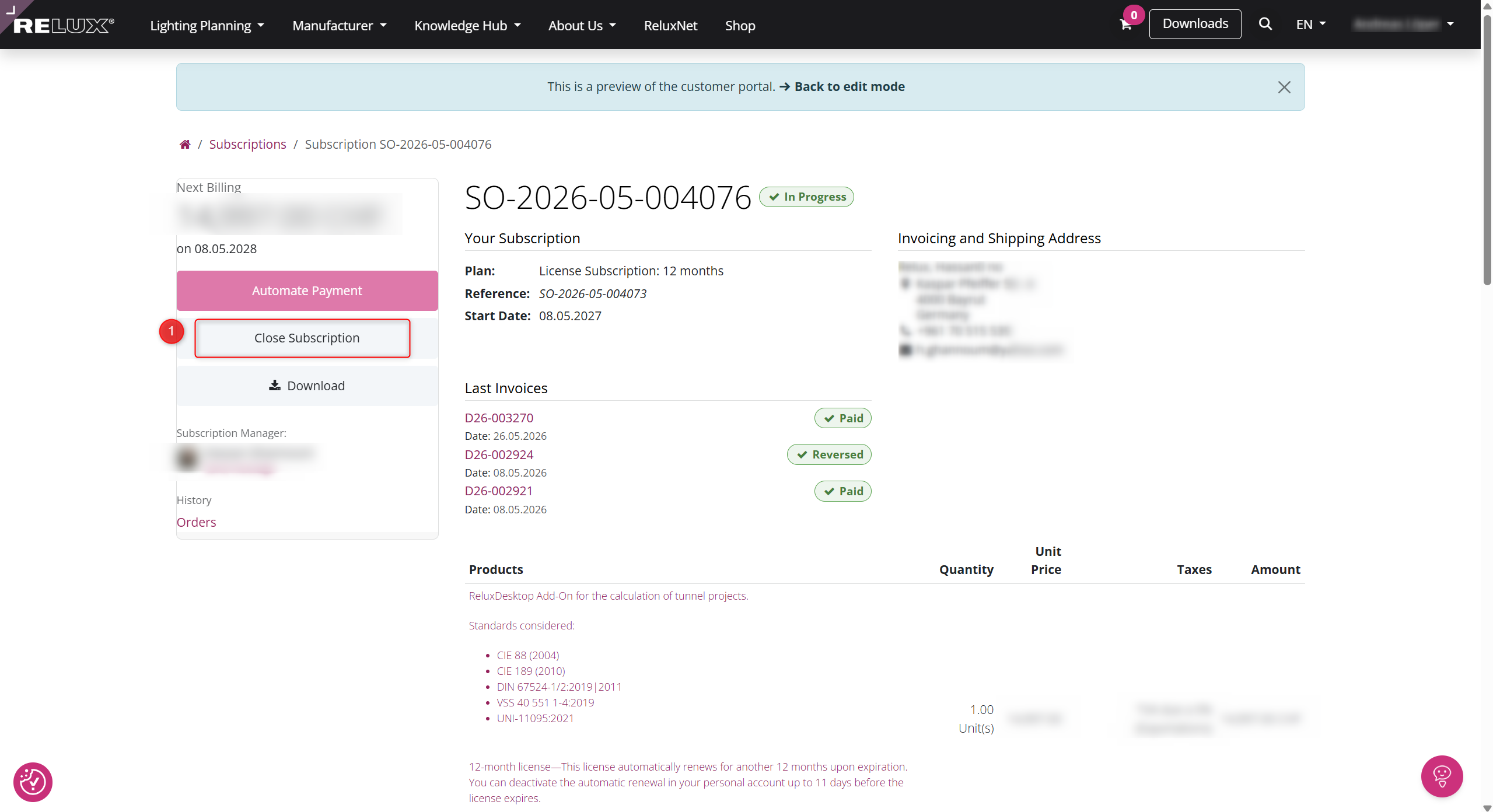Open invoice D26-002921
1493x812 pixels.
499,491
